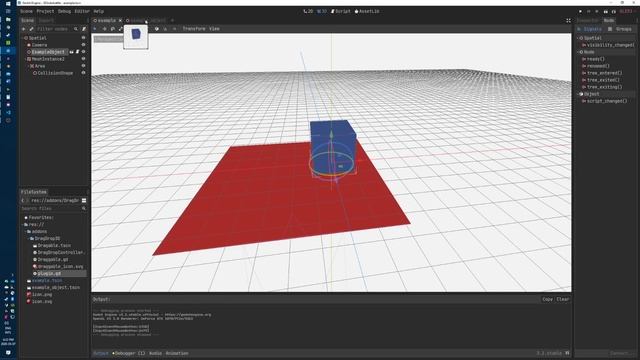Add a new scene tab with the plus

click(x=172, y=20)
